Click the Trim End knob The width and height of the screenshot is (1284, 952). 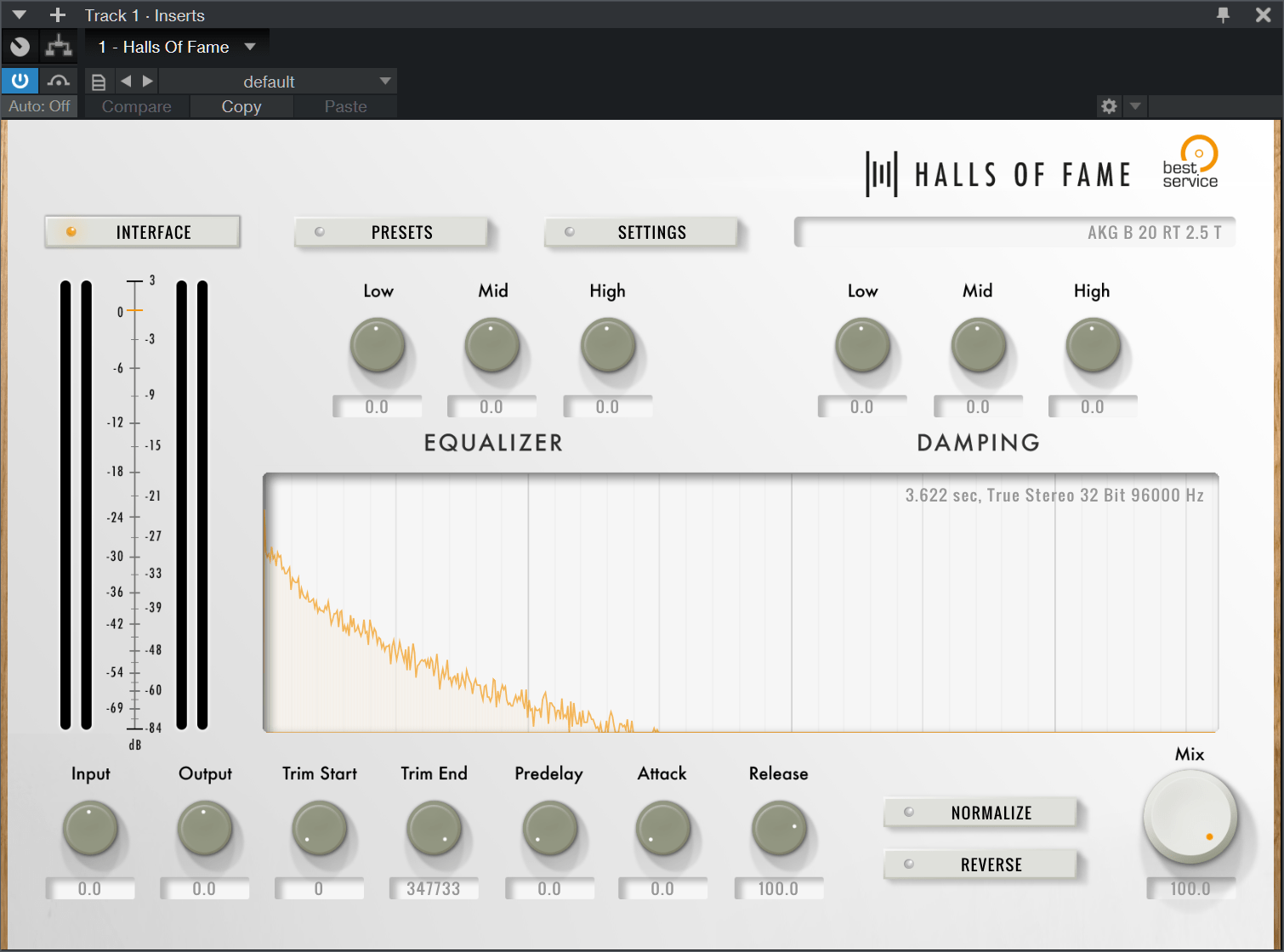point(435,828)
